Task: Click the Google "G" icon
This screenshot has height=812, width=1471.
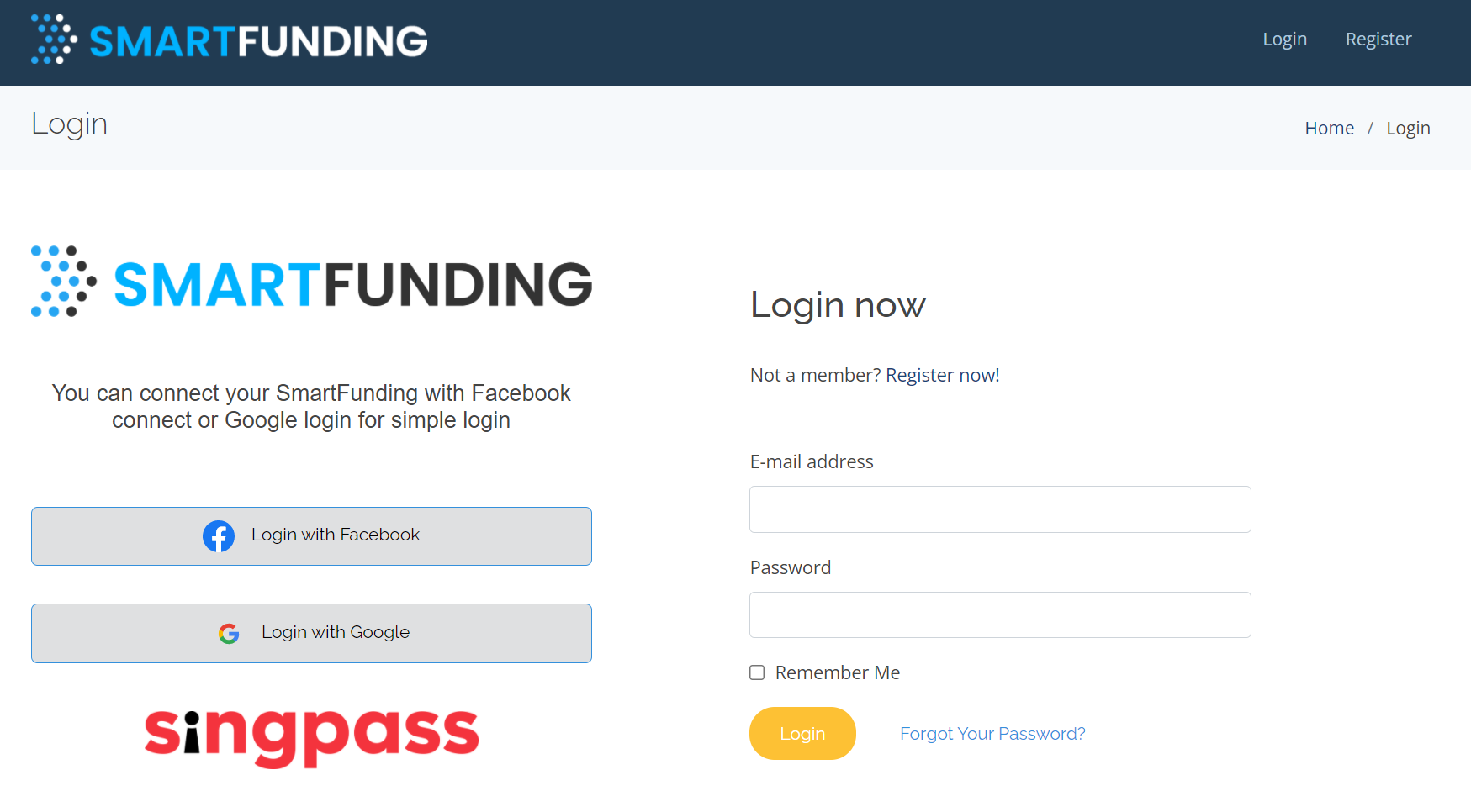Action: 229,633
